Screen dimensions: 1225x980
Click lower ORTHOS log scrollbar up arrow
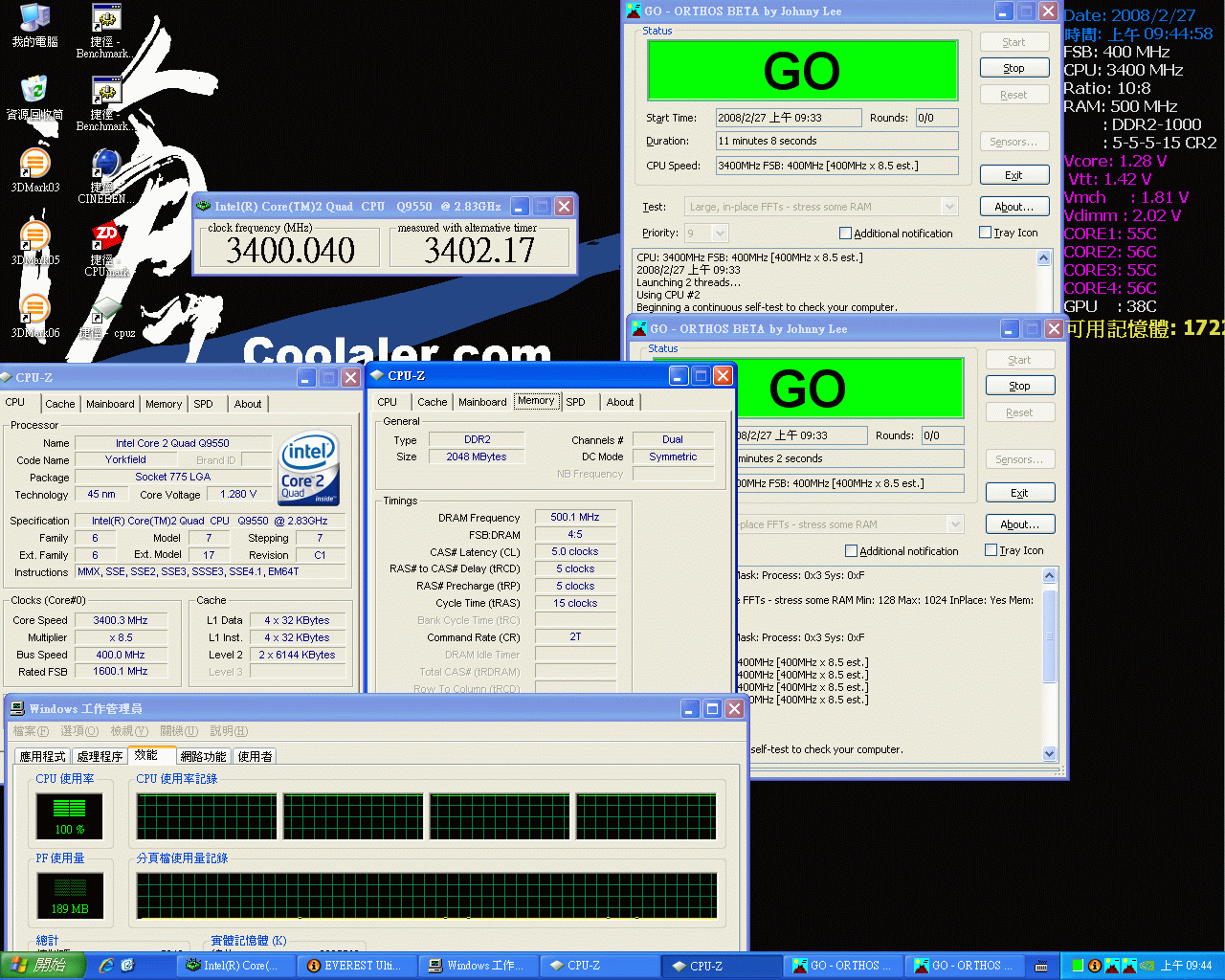point(1050,575)
